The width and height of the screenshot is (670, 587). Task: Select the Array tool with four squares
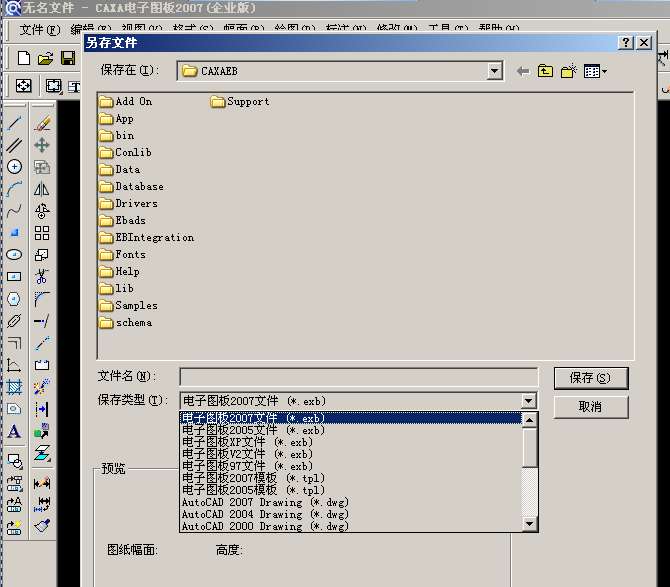(42, 233)
